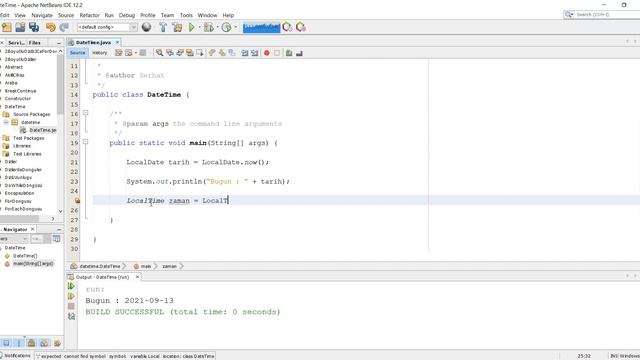Click the Redo arrow in main toolbar
The width and height of the screenshot is (640, 360).
[x=64, y=27]
